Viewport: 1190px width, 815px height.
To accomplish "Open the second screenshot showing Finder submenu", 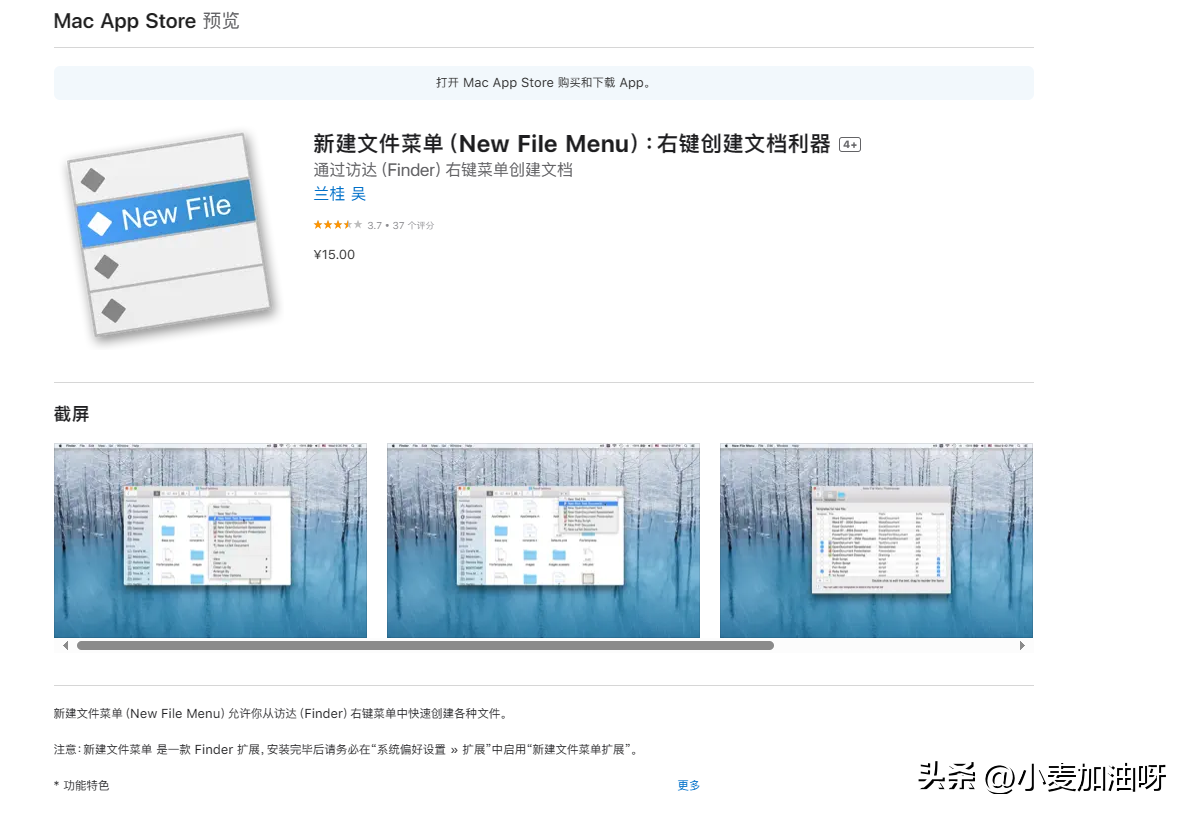I will coord(543,540).
